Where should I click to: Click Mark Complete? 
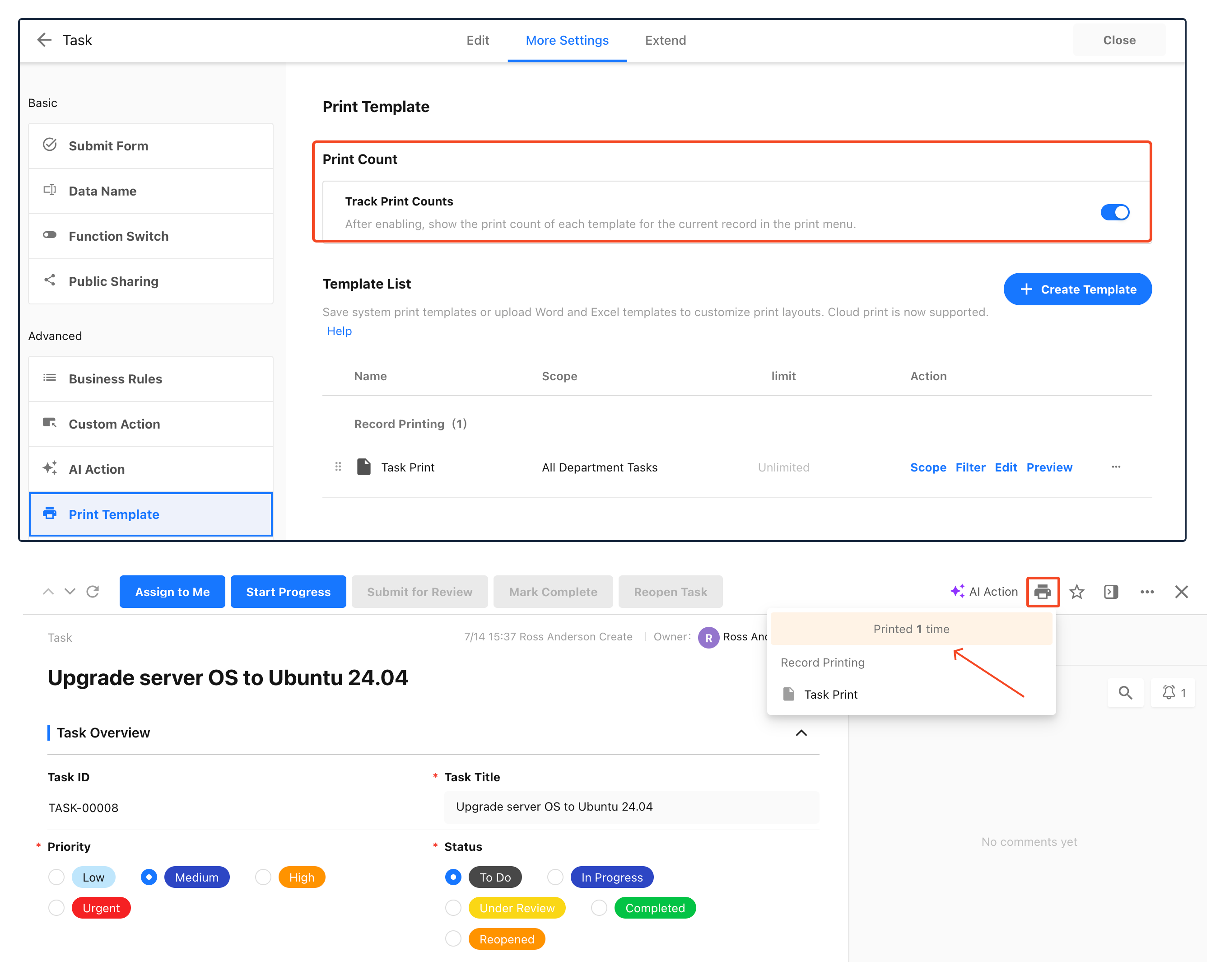(x=553, y=592)
